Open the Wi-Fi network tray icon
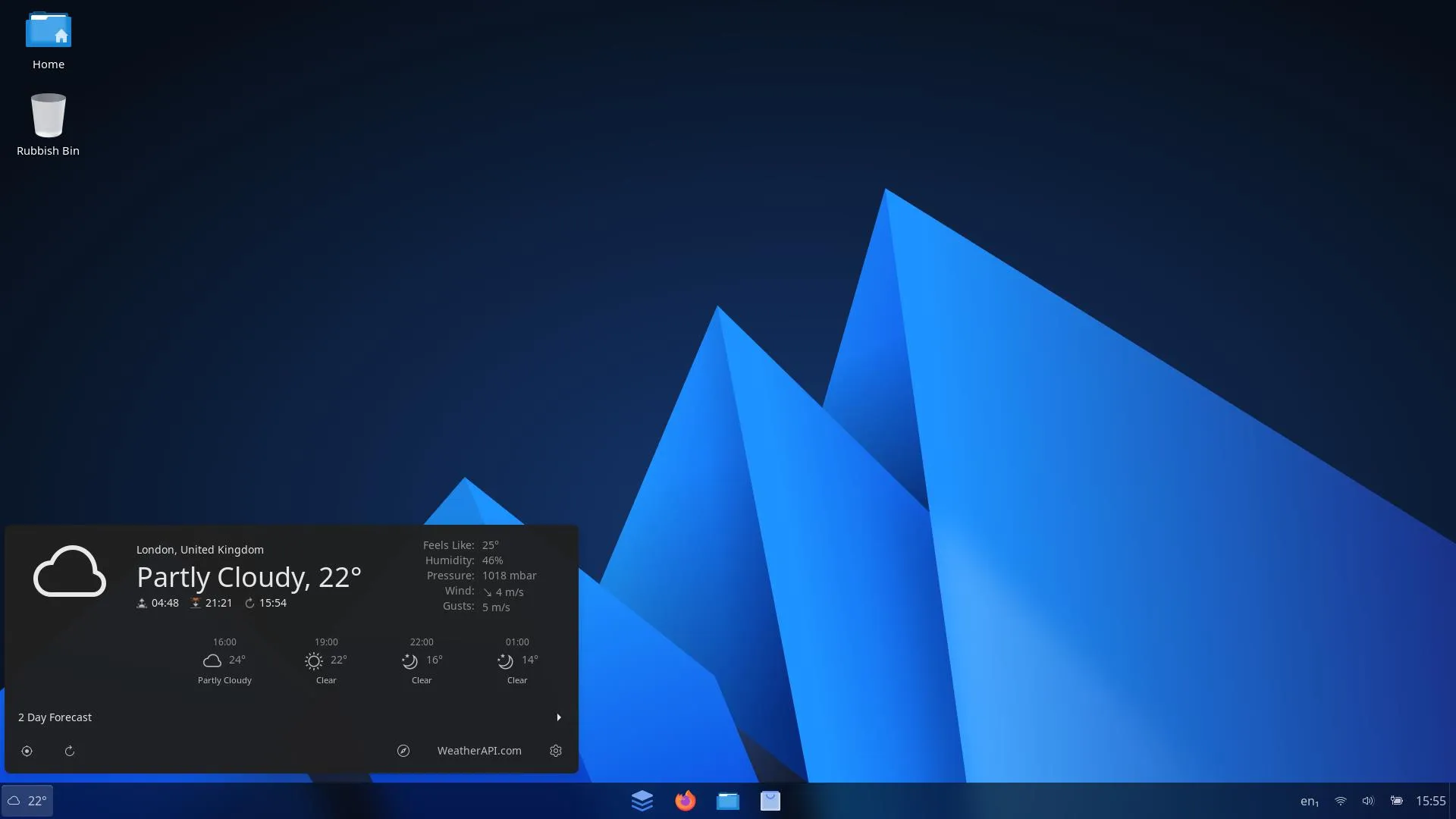The width and height of the screenshot is (1456, 819). (x=1341, y=801)
